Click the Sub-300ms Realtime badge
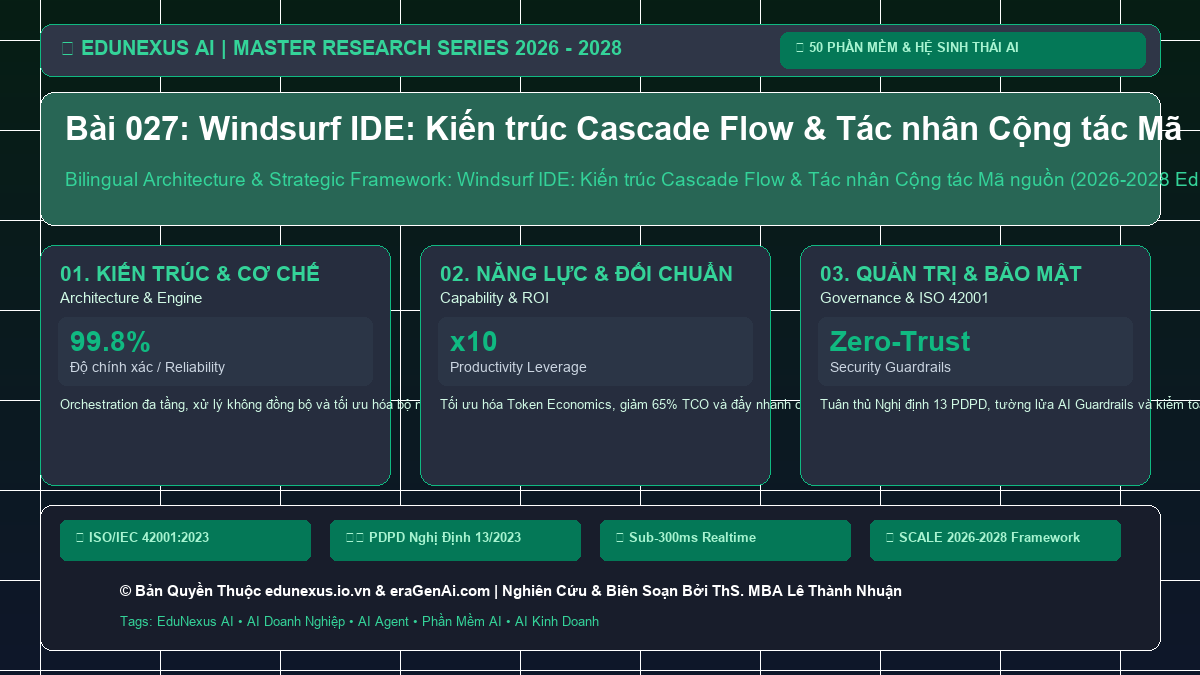This screenshot has height=675, width=1200. coord(725,540)
